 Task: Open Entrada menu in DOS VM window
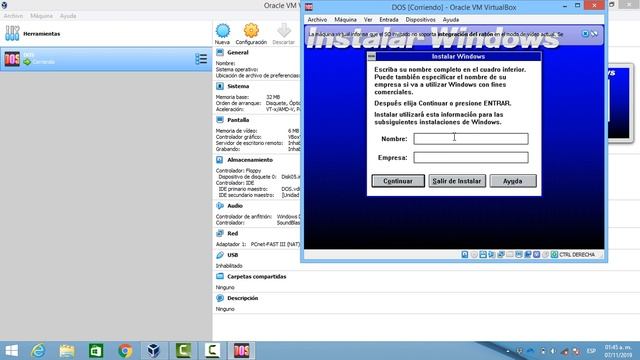(389, 20)
